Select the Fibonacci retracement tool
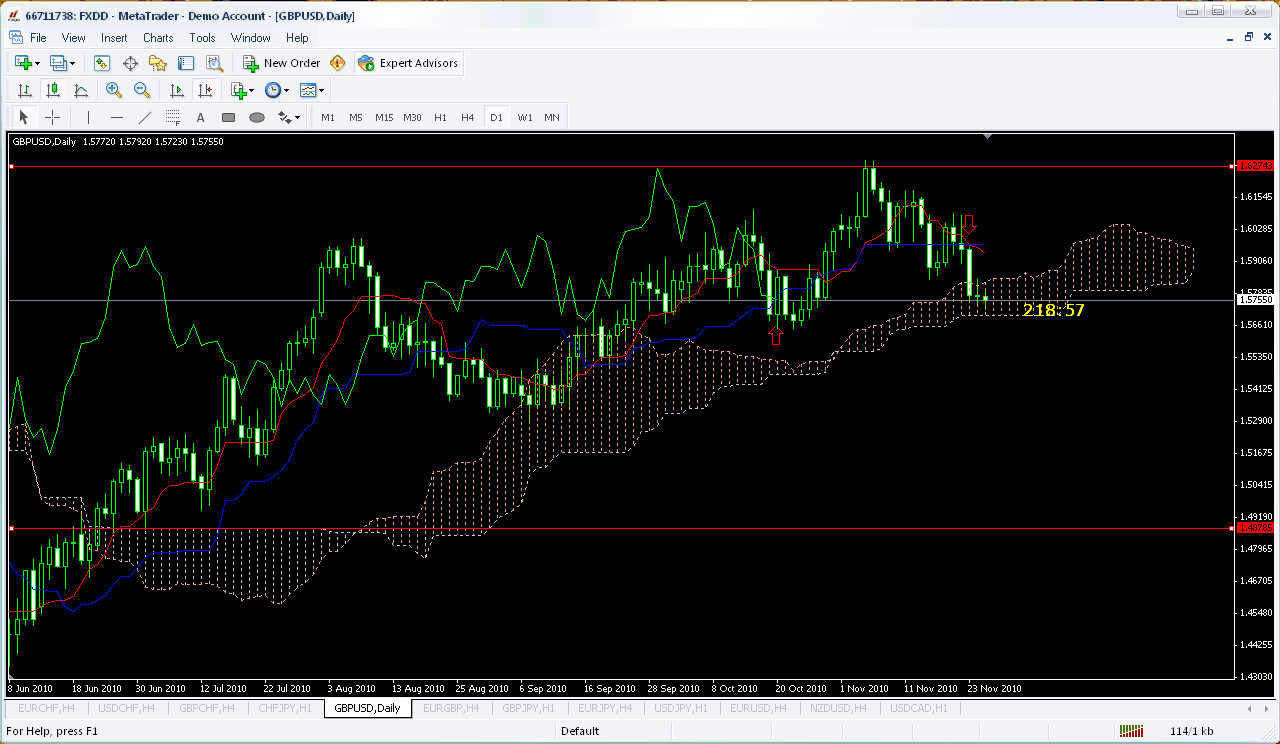Viewport: 1280px width, 744px height. click(173, 117)
